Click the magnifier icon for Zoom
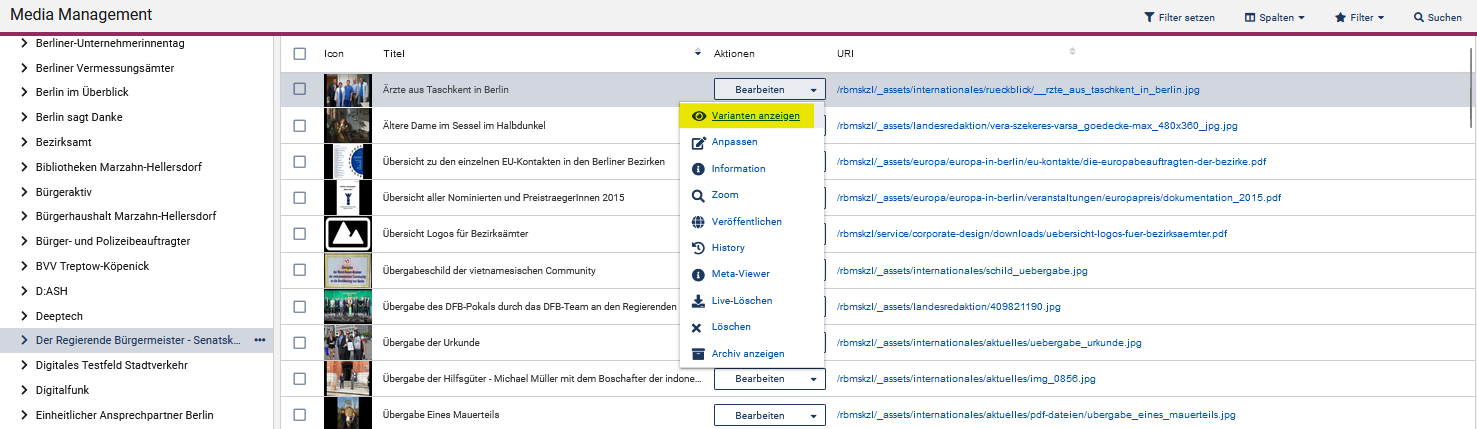The image size is (1477, 429). (699, 195)
